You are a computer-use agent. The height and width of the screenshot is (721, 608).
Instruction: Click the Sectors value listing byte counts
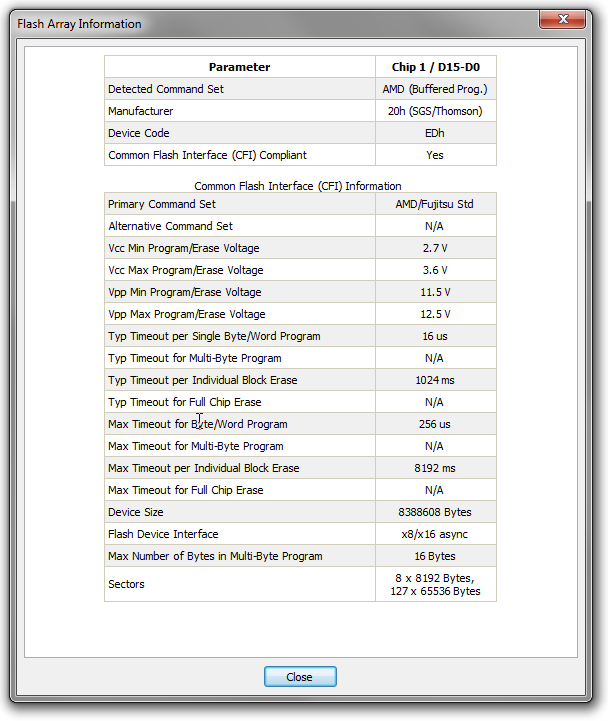[x=435, y=584]
